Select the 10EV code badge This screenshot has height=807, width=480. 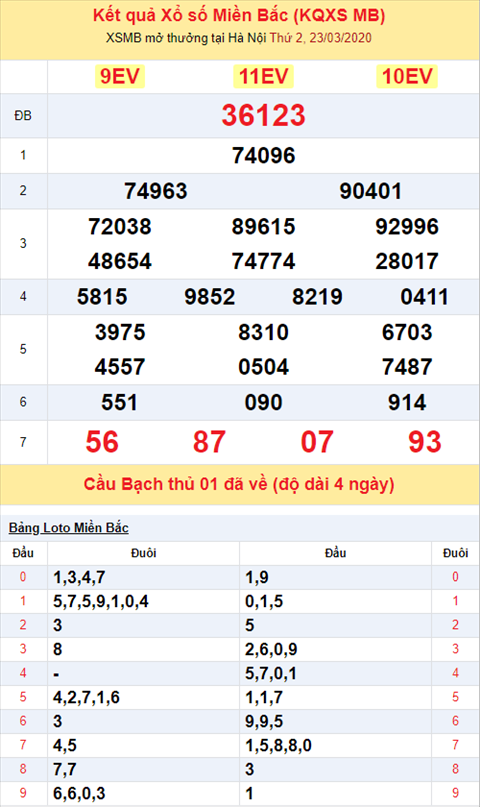[407, 76]
